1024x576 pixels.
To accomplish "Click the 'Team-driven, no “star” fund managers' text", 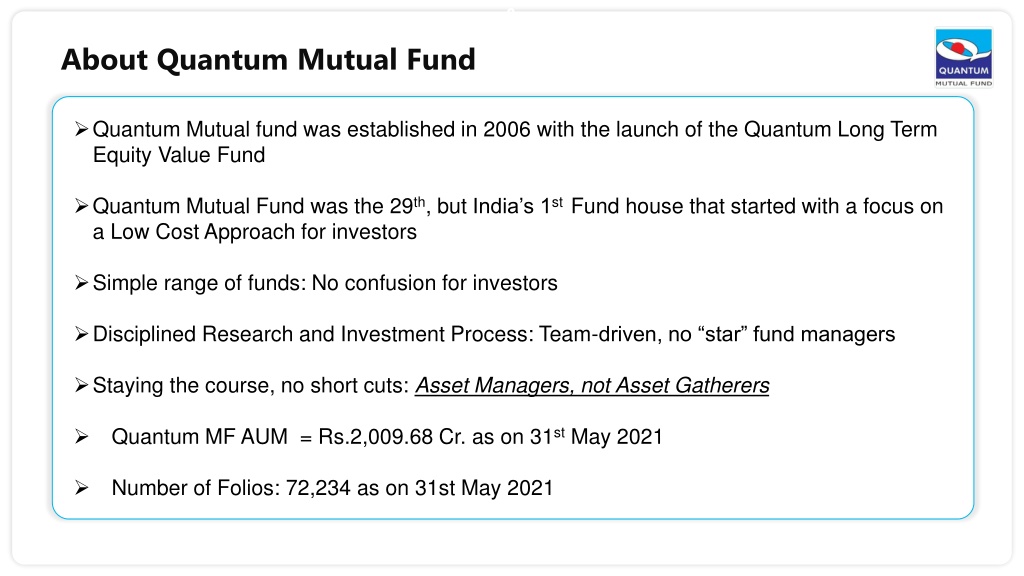I will point(717,334).
